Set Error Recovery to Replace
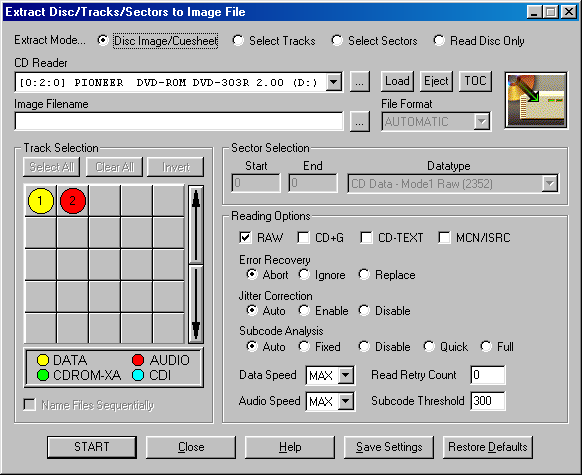The width and height of the screenshot is (582, 475). click(x=387, y=275)
